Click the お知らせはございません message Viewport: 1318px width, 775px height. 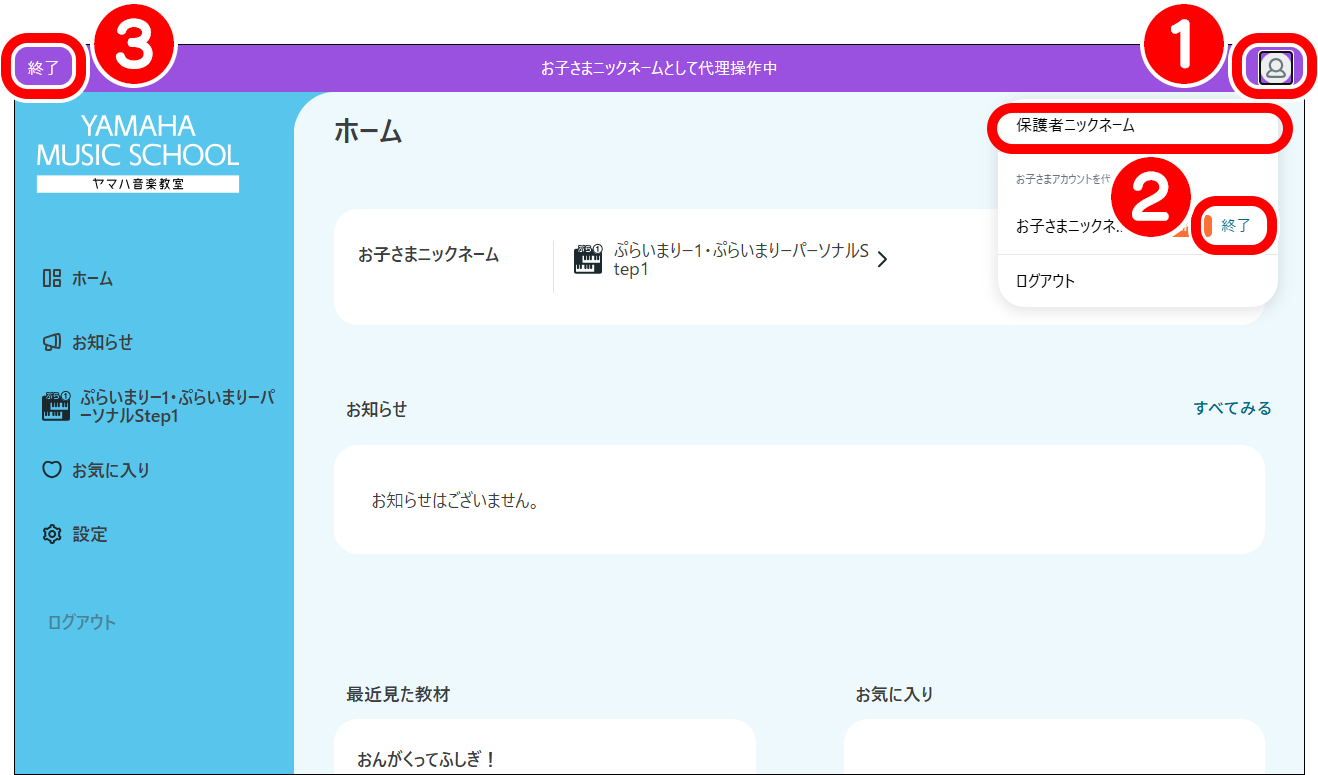pyautogui.click(x=455, y=501)
